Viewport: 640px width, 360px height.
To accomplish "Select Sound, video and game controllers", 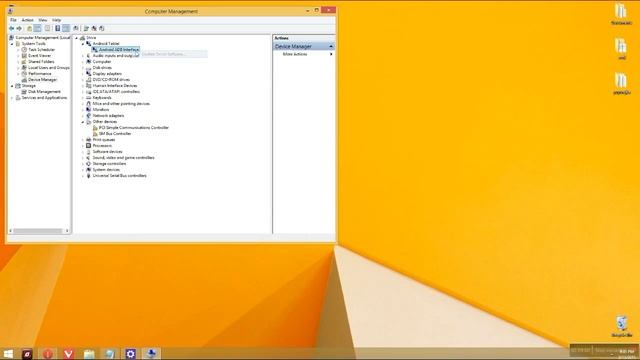I will 123,158.
